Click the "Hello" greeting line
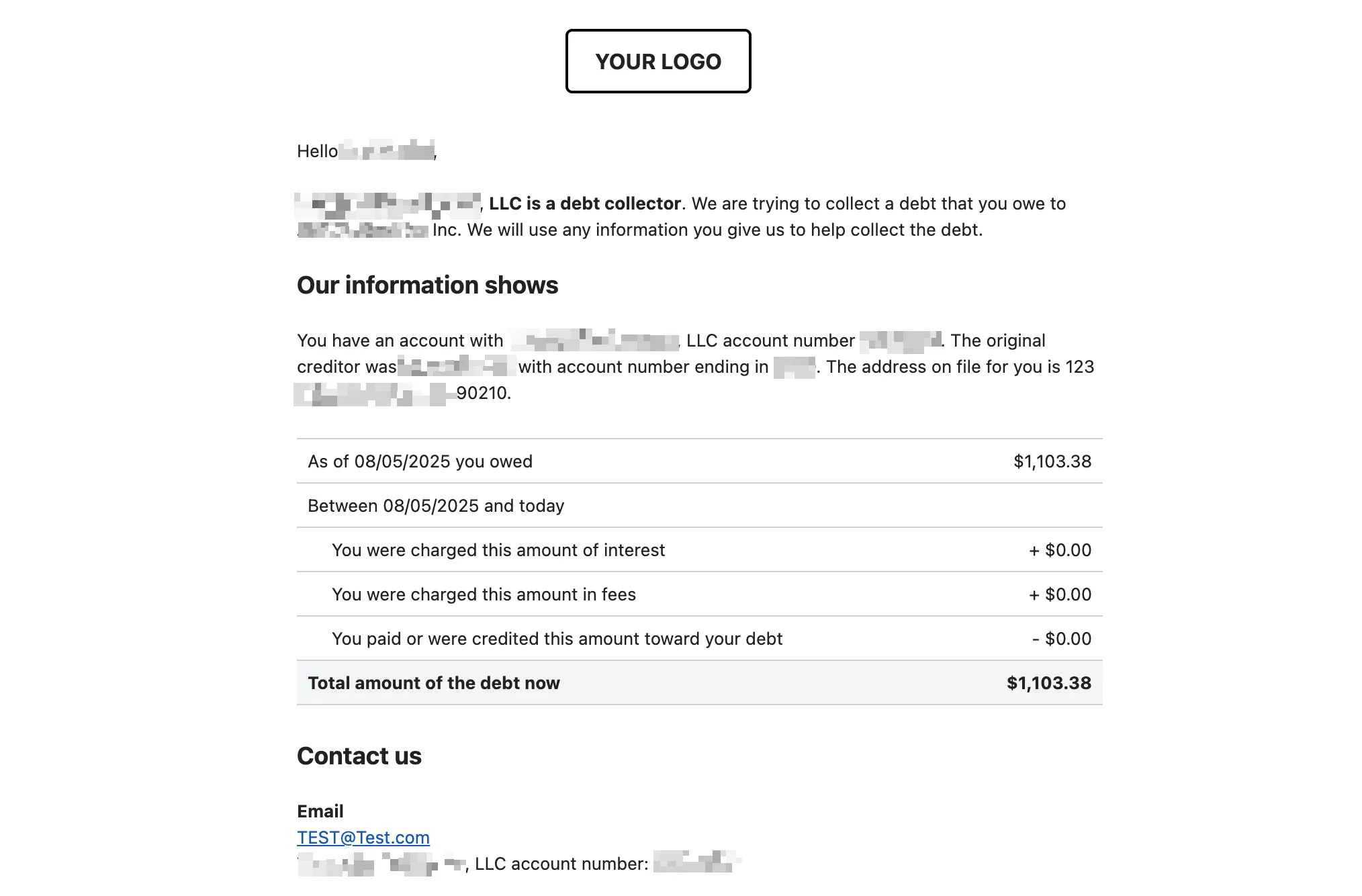 [367, 151]
